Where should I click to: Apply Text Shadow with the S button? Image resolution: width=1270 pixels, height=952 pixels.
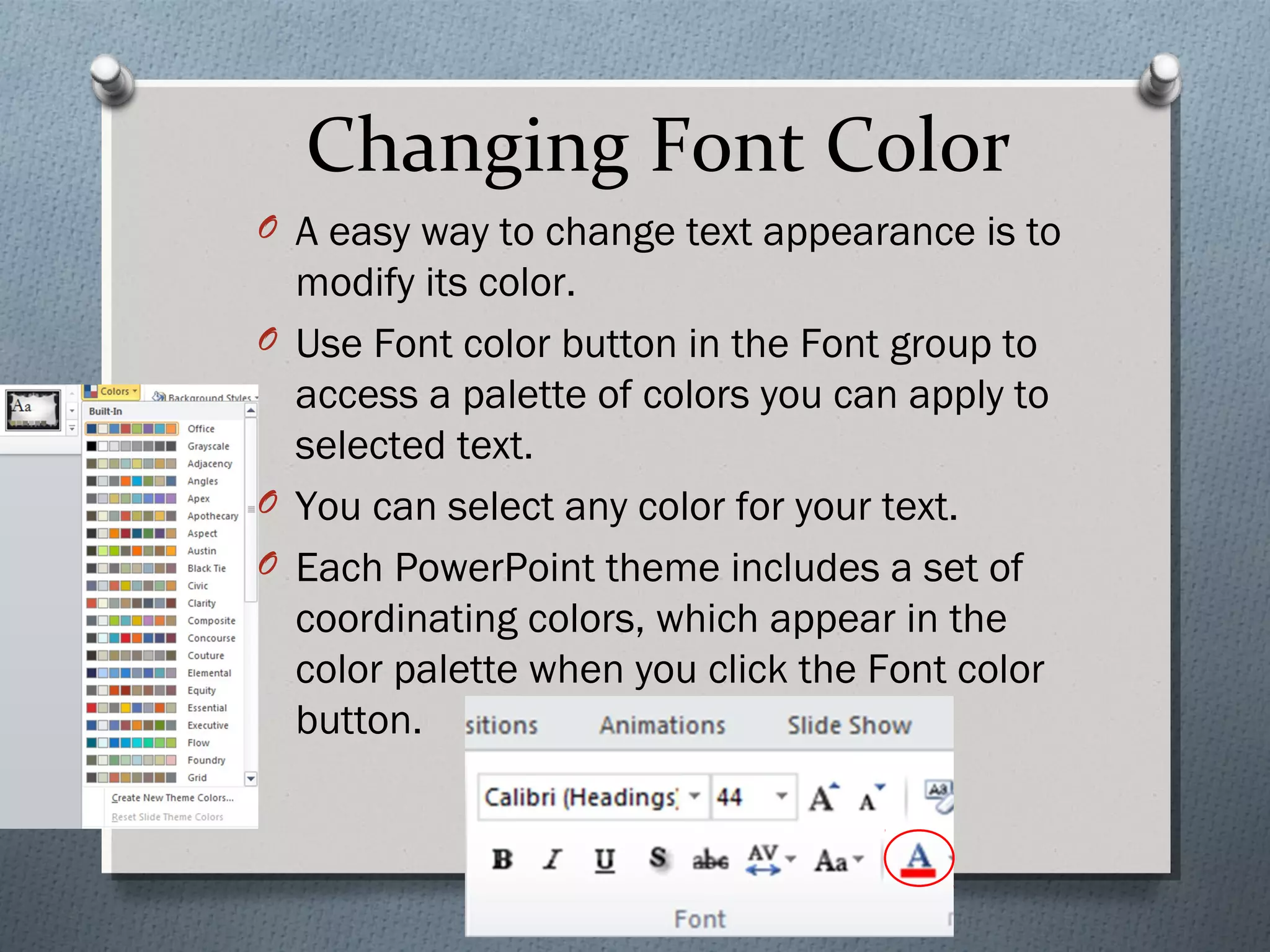[x=658, y=858]
